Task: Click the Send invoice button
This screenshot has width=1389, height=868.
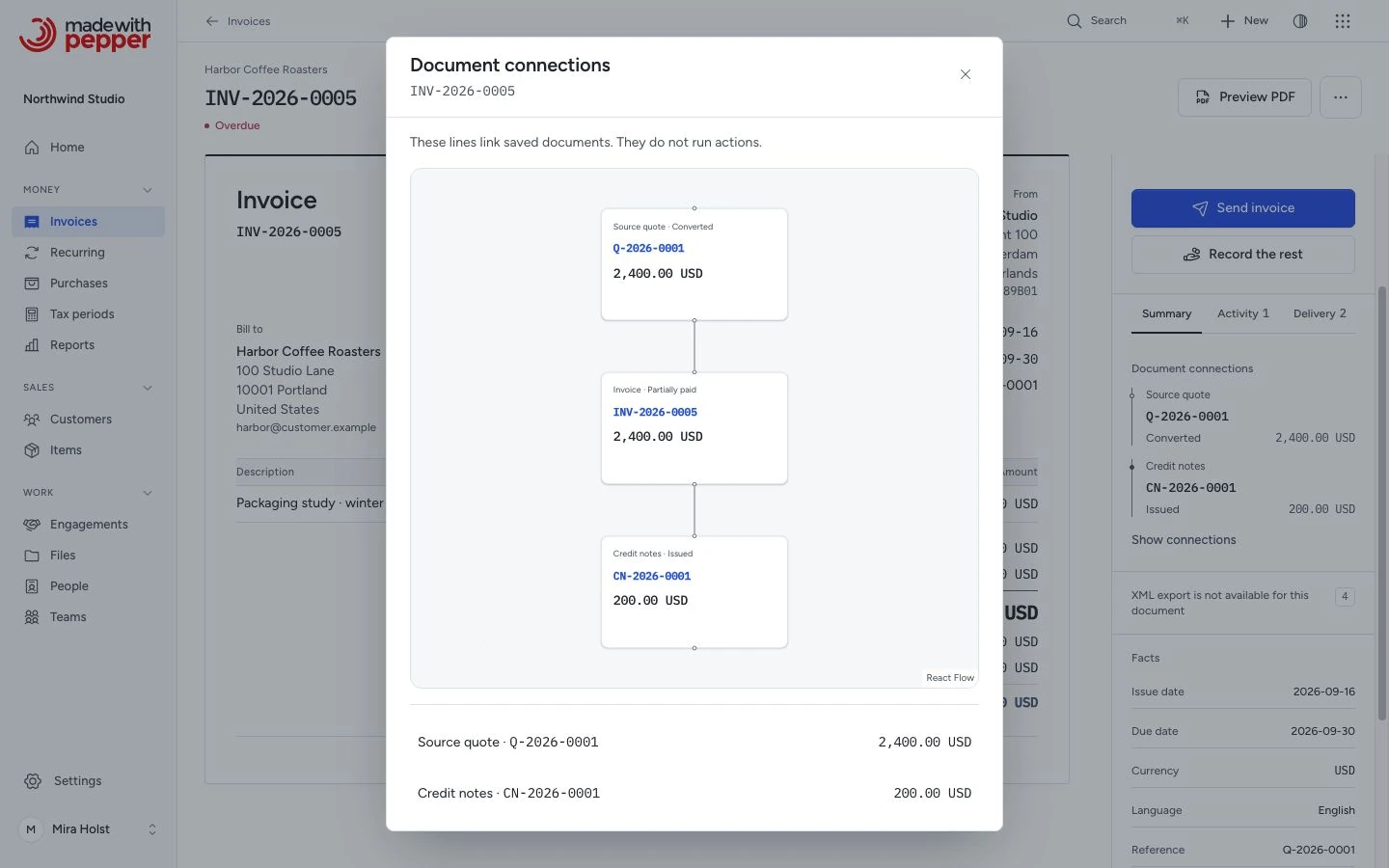Action: 1243,208
